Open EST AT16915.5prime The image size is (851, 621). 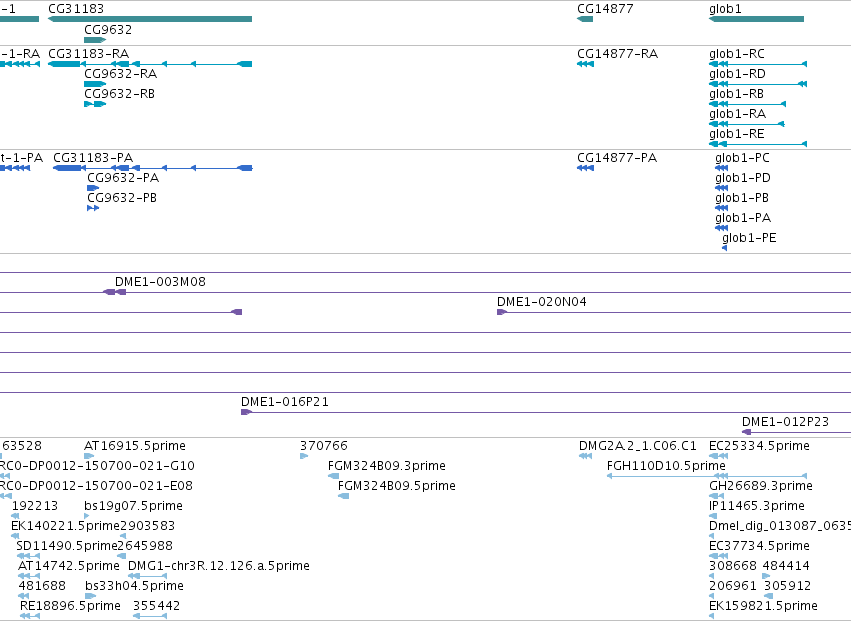click(x=135, y=446)
